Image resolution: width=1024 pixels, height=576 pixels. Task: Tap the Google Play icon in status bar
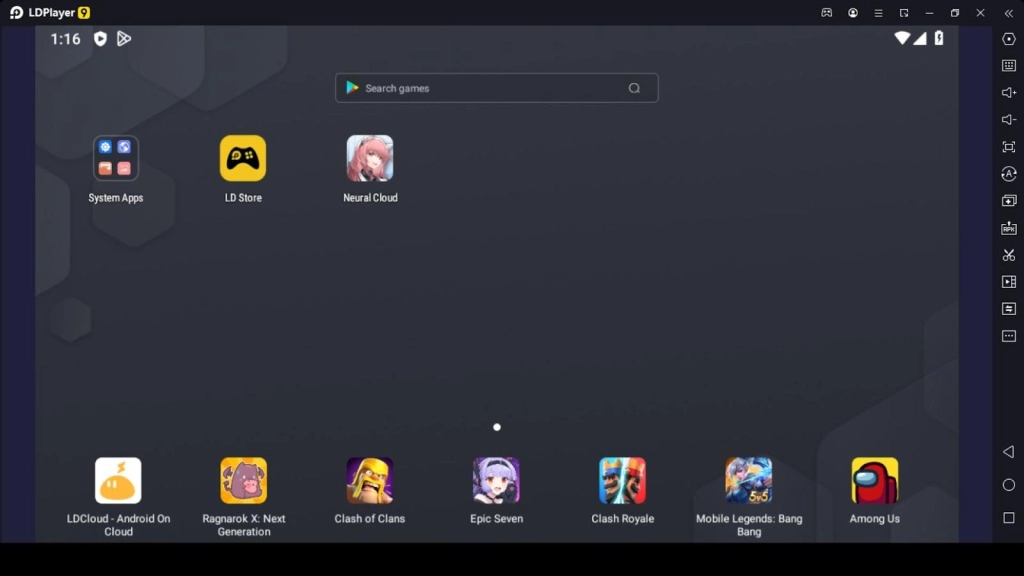click(x=124, y=38)
